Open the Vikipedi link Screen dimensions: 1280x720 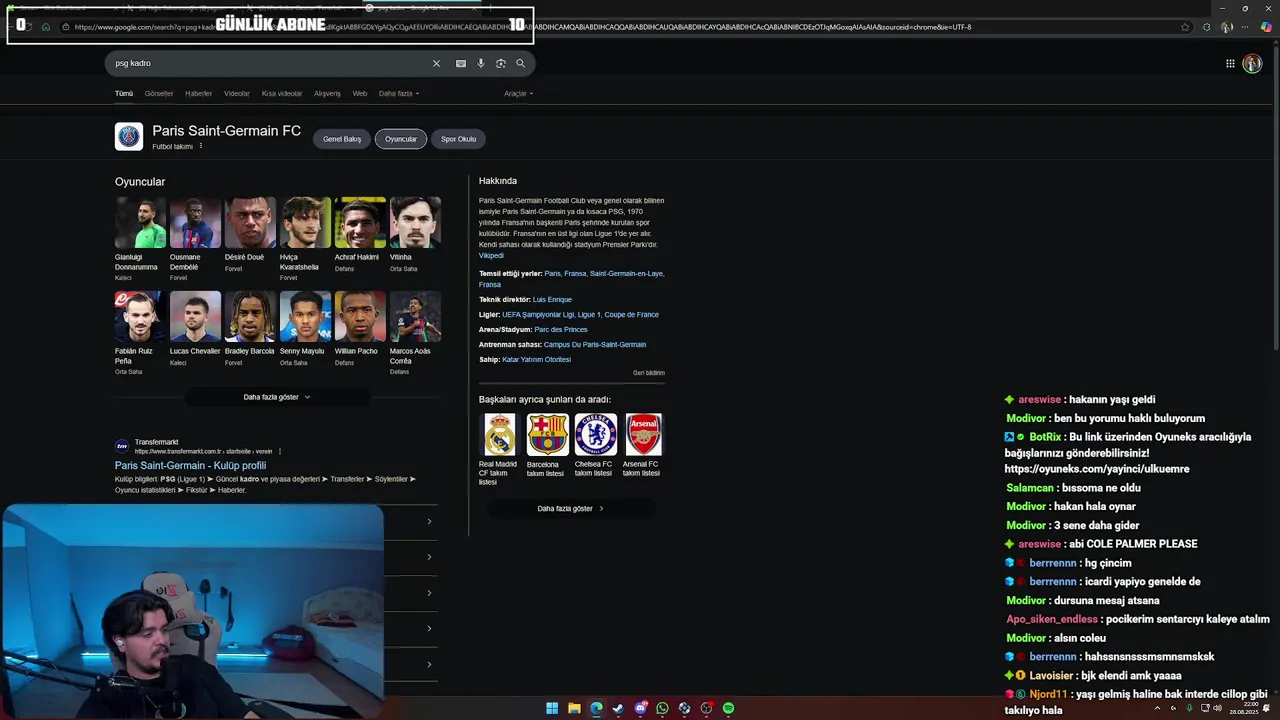[x=491, y=255]
